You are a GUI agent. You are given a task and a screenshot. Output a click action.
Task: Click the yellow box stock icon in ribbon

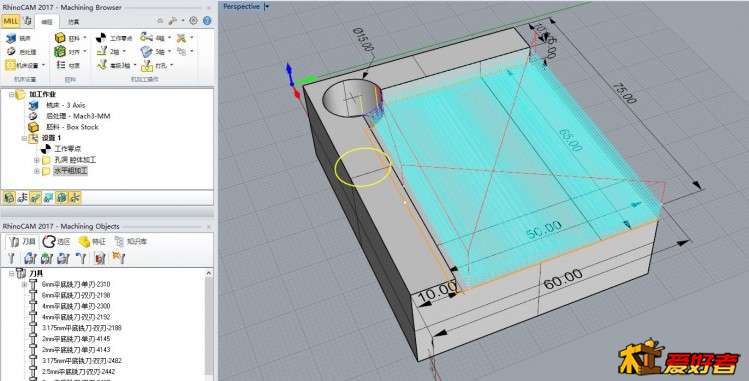click(x=60, y=38)
